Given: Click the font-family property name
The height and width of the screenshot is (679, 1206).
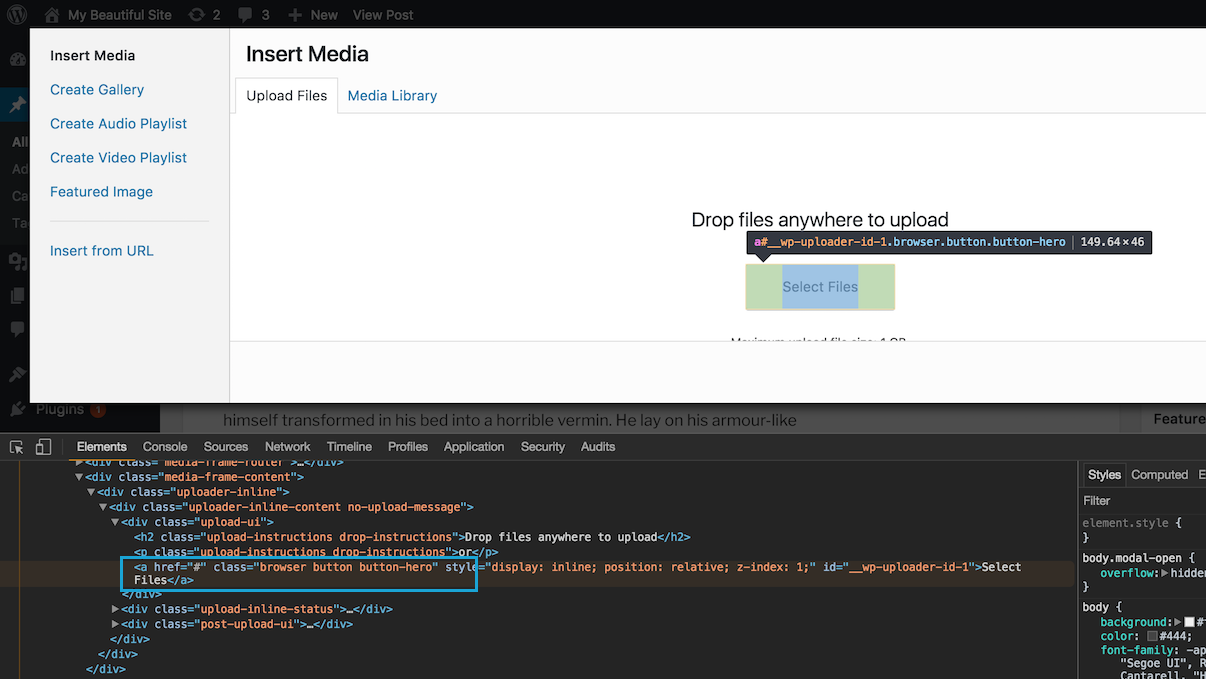Looking at the screenshot, I should 1137,650.
